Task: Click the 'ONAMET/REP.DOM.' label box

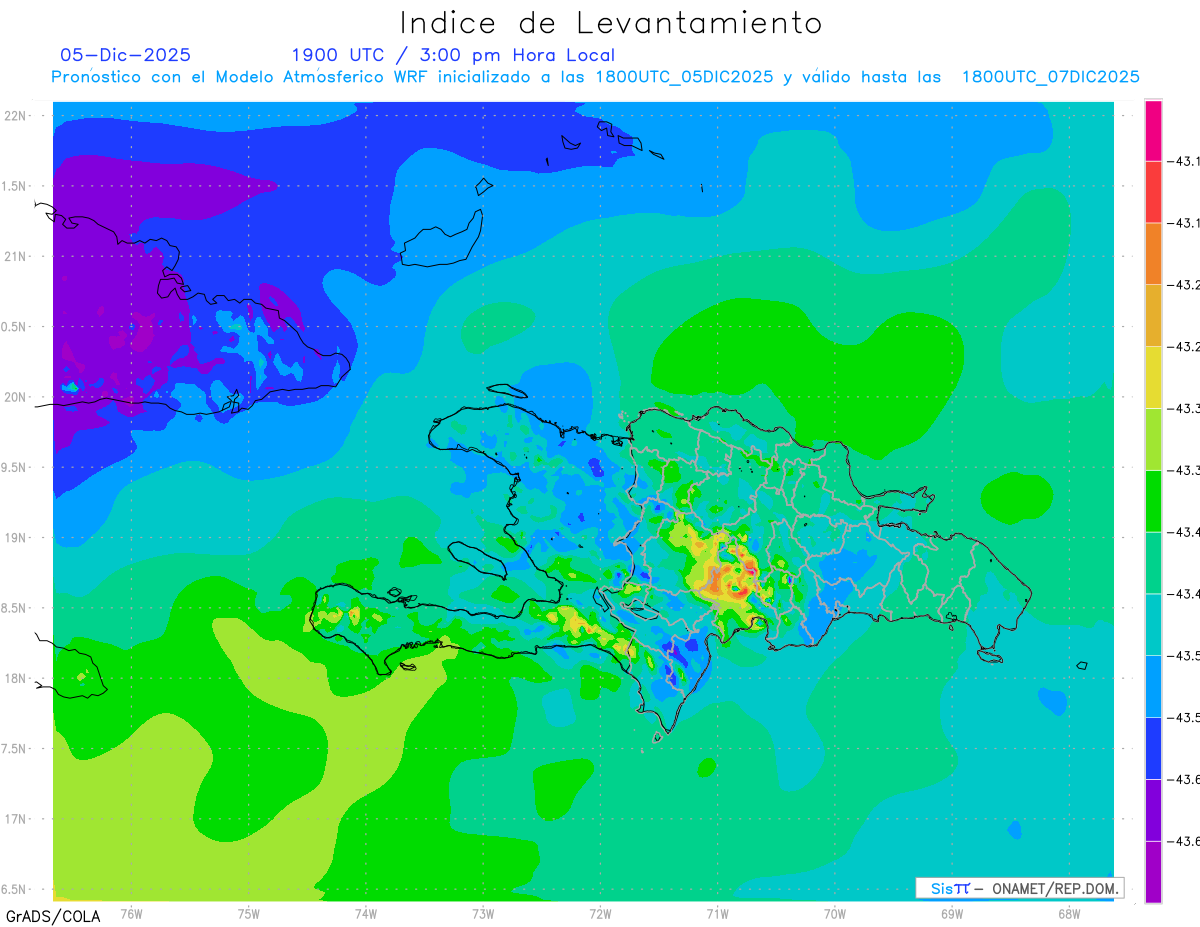Action: click(1019, 888)
